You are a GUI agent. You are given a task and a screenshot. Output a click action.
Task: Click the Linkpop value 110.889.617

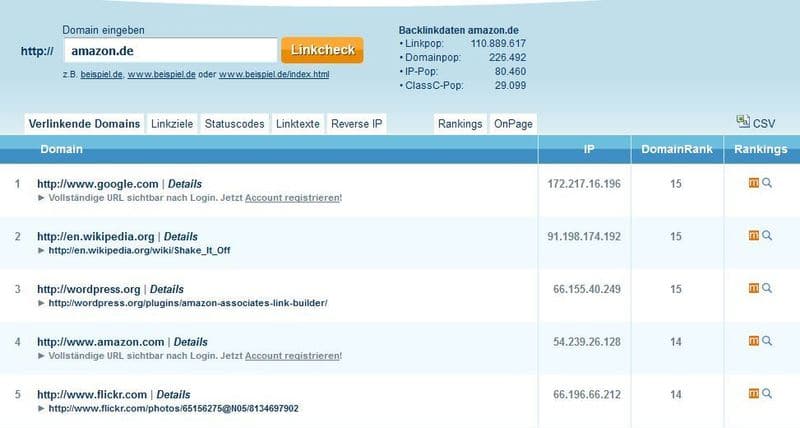point(498,44)
